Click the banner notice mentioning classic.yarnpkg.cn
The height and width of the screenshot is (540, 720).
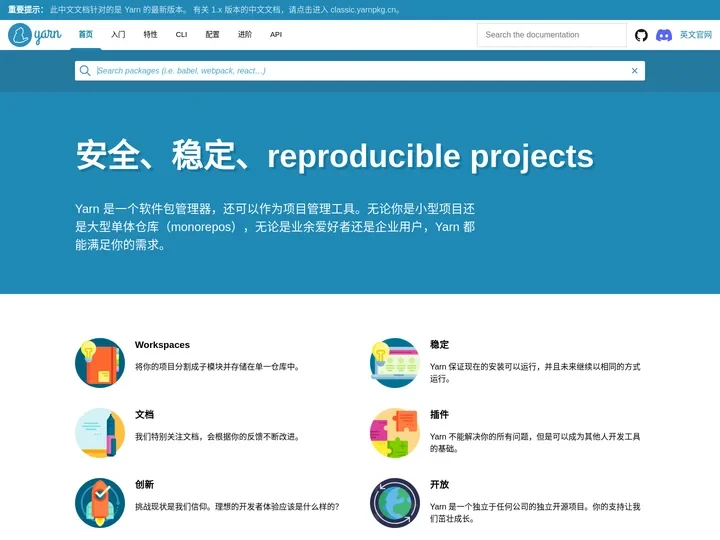225,10
